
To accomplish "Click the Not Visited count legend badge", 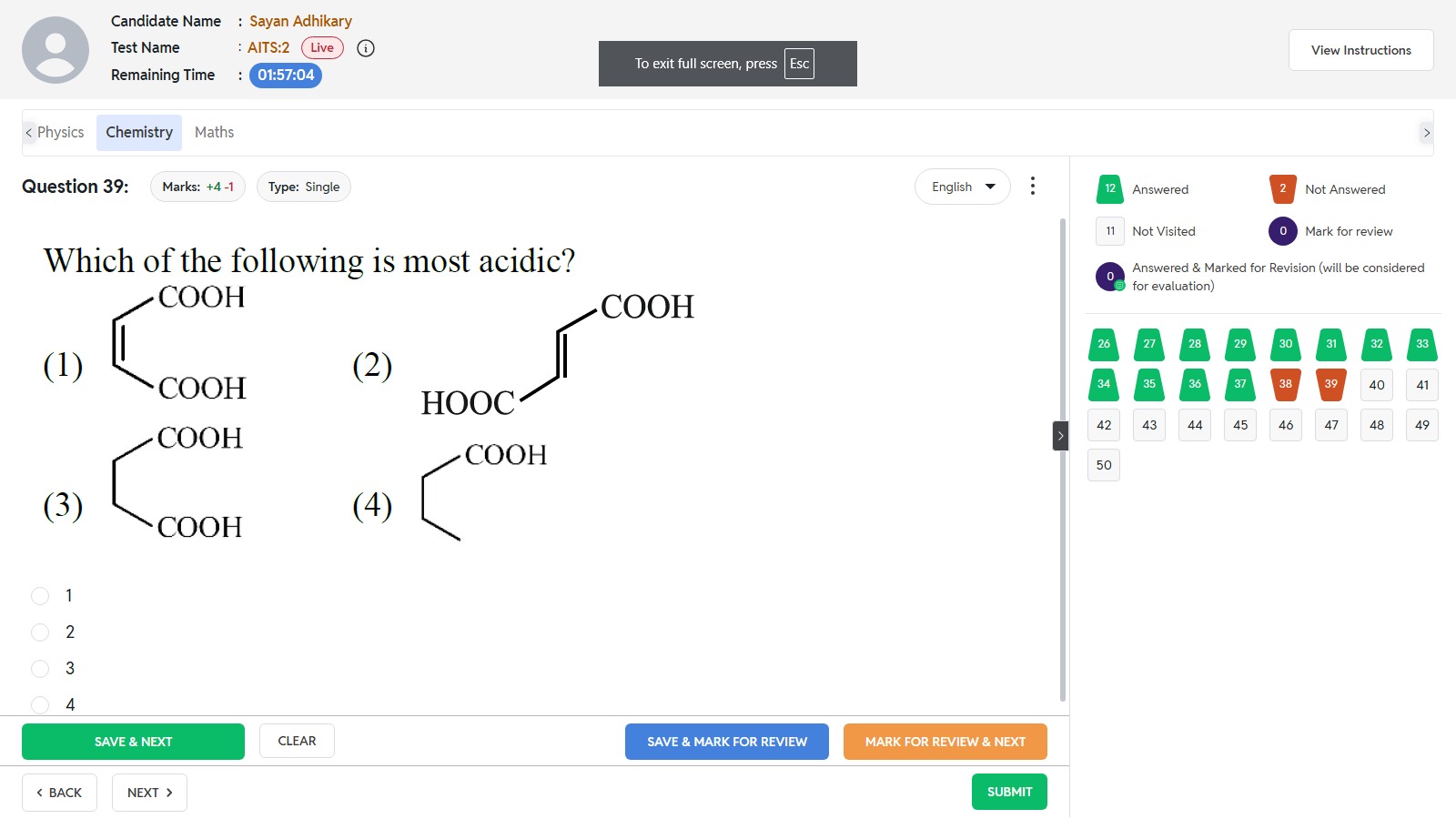I will pos(1110,231).
